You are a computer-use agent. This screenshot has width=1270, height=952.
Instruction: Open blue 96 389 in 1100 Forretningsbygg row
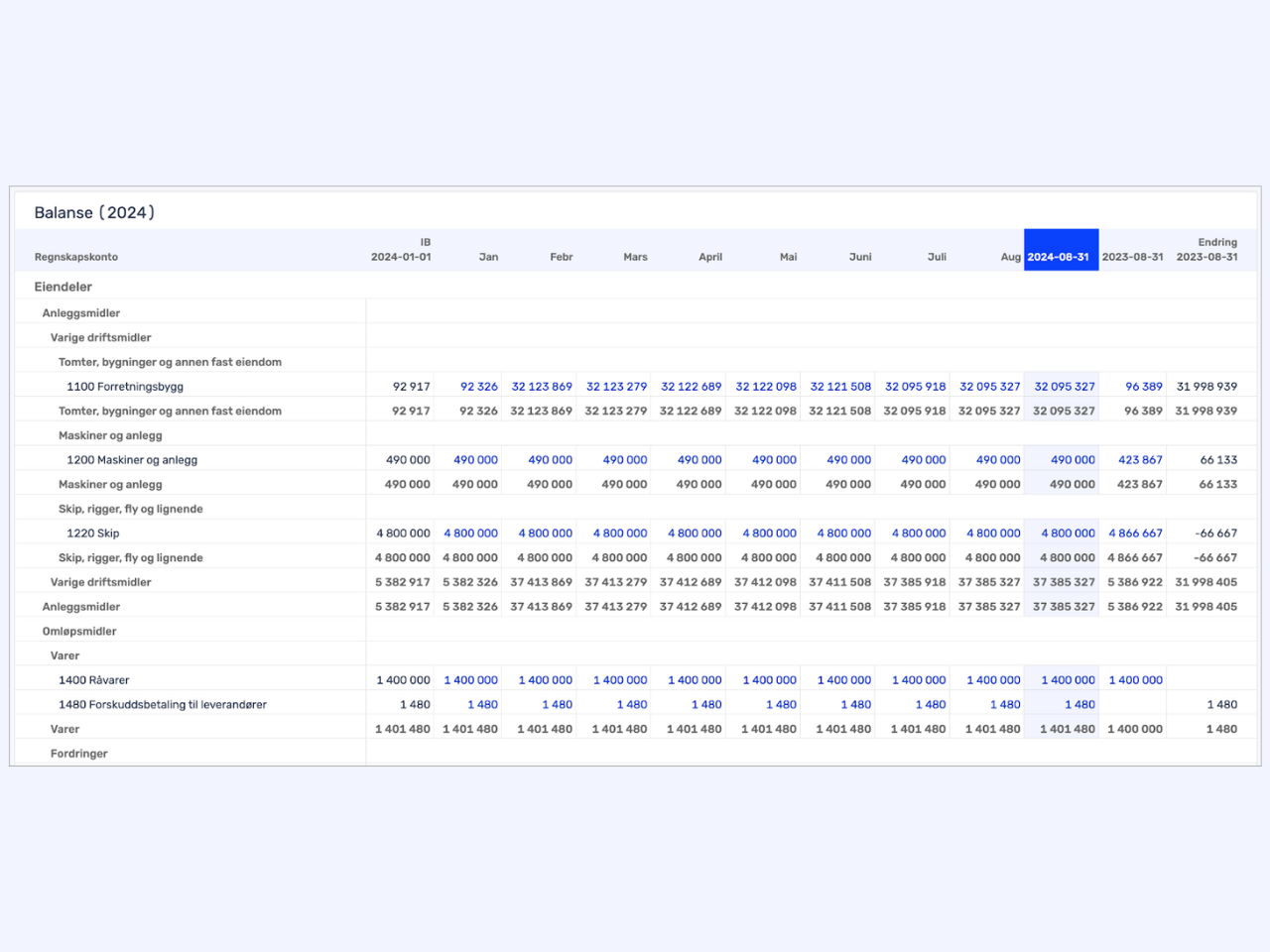point(1144,387)
